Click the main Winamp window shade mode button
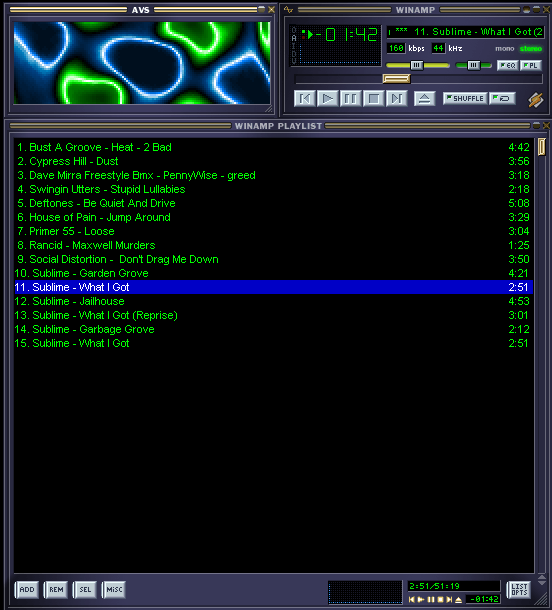The height and width of the screenshot is (610, 552). (536, 9)
